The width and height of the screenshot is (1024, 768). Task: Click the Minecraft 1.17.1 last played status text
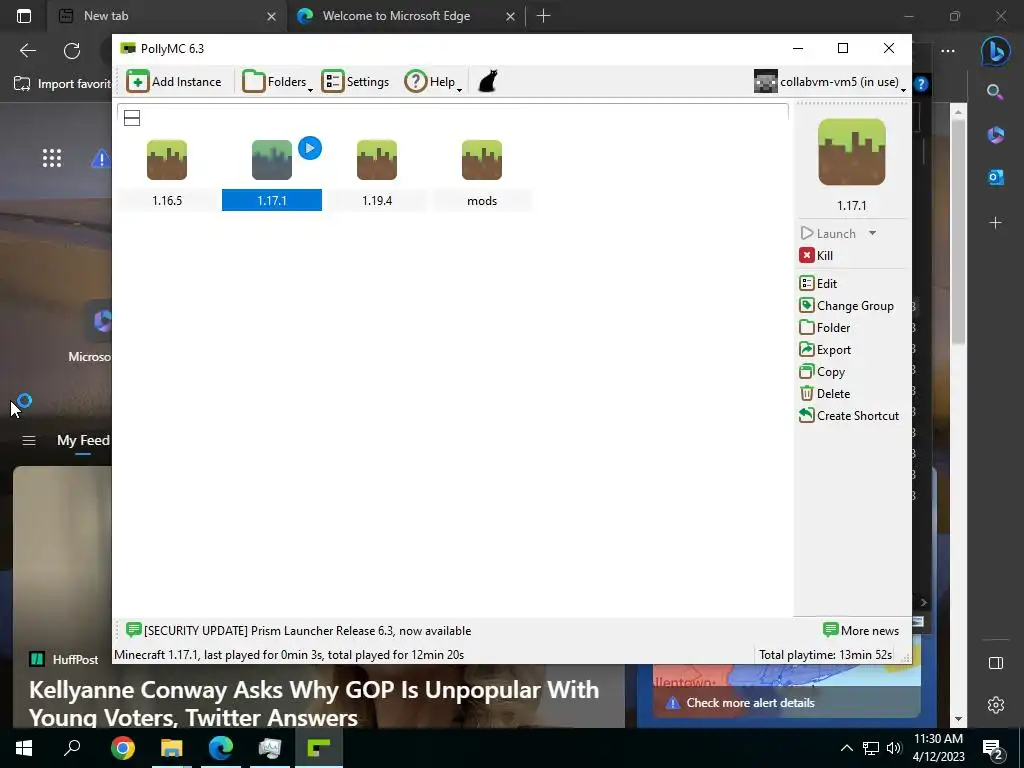[289, 654]
